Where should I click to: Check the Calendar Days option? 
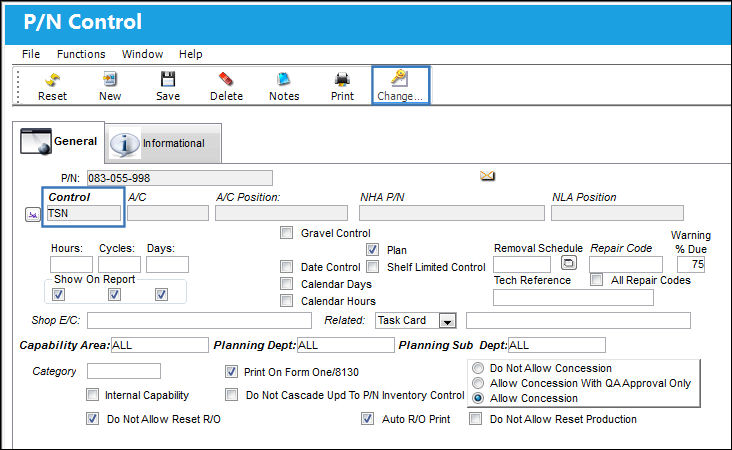[x=286, y=283]
